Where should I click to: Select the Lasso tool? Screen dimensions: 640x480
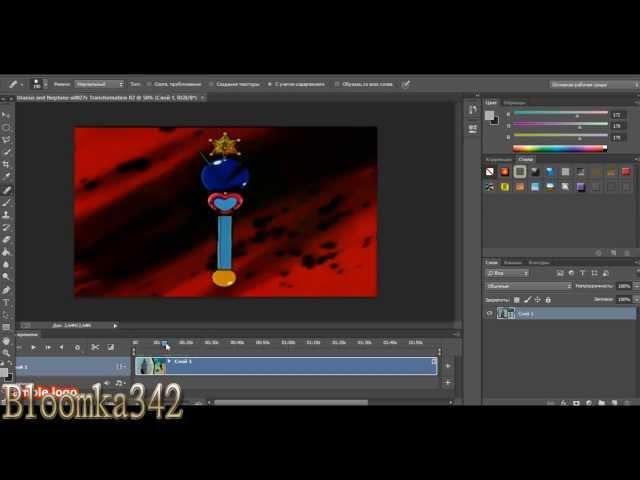(x=6, y=140)
